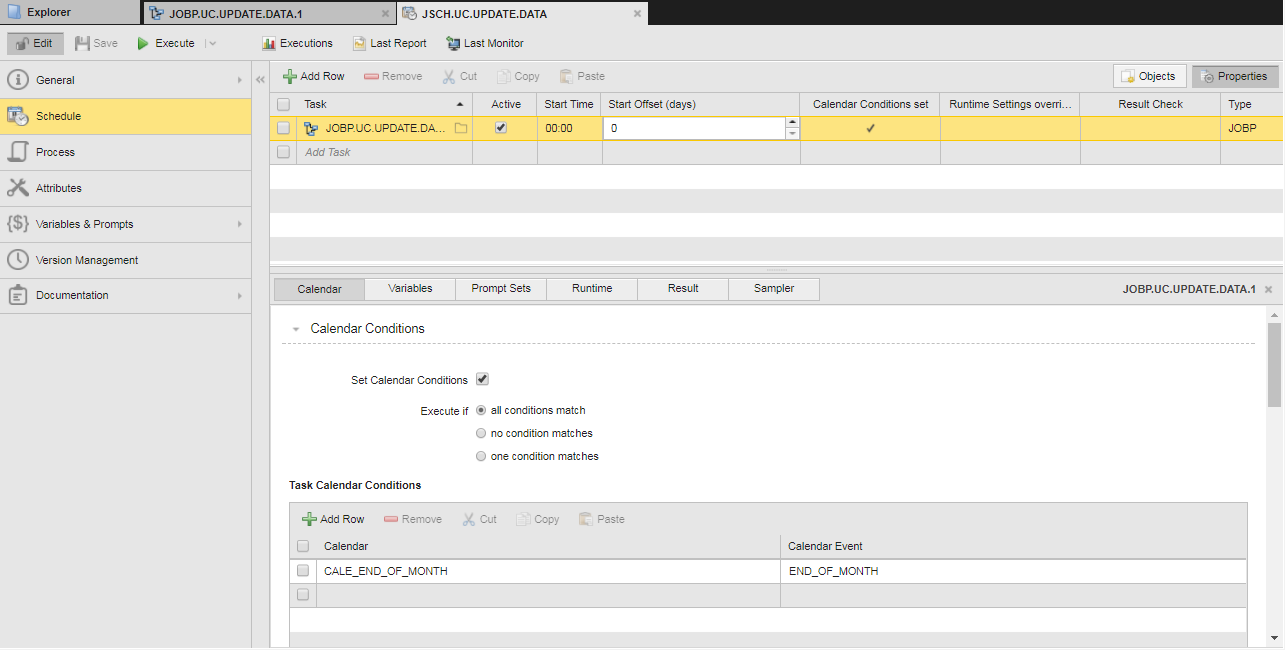Switch to the JOBP.UC.UPDATE.DATA.1 tab
1285x650 pixels.
[x=266, y=13]
